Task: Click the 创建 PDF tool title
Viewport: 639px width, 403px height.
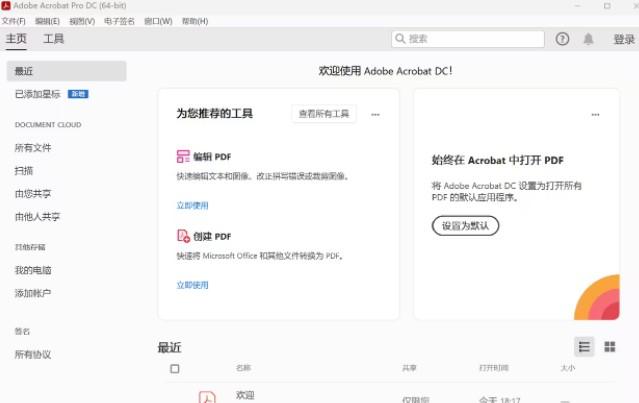Action: (x=212, y=236)
